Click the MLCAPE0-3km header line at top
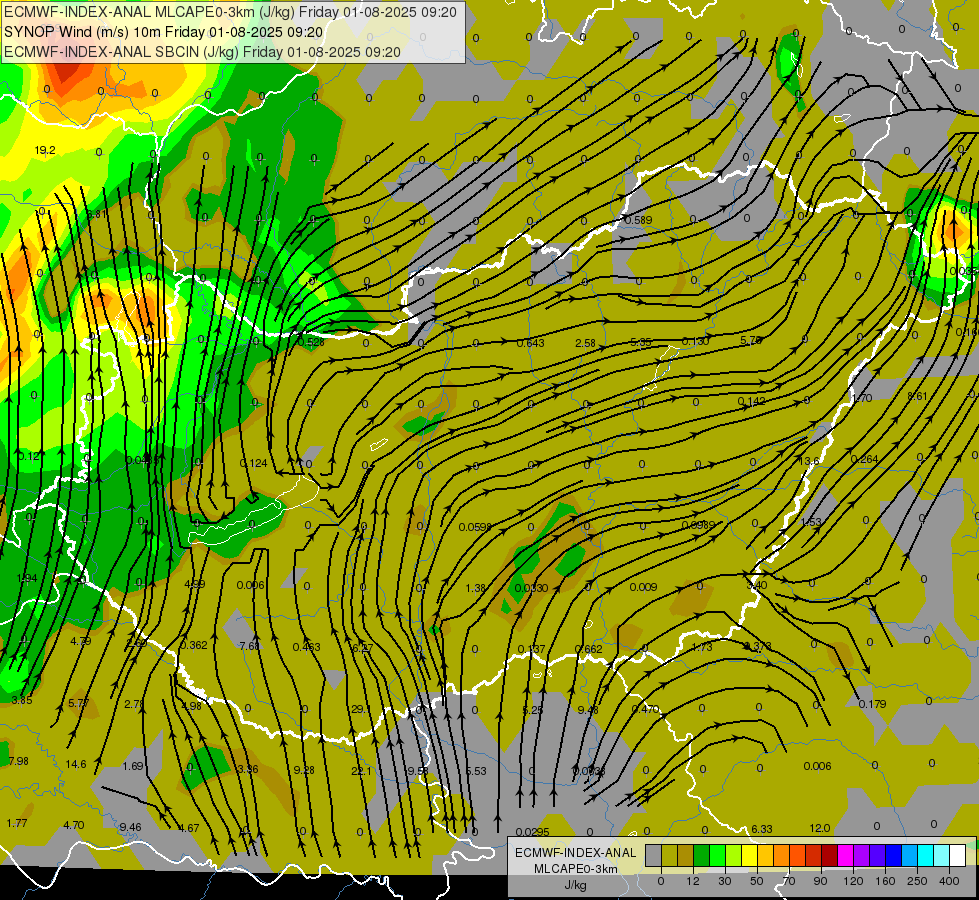 (230, 12)
